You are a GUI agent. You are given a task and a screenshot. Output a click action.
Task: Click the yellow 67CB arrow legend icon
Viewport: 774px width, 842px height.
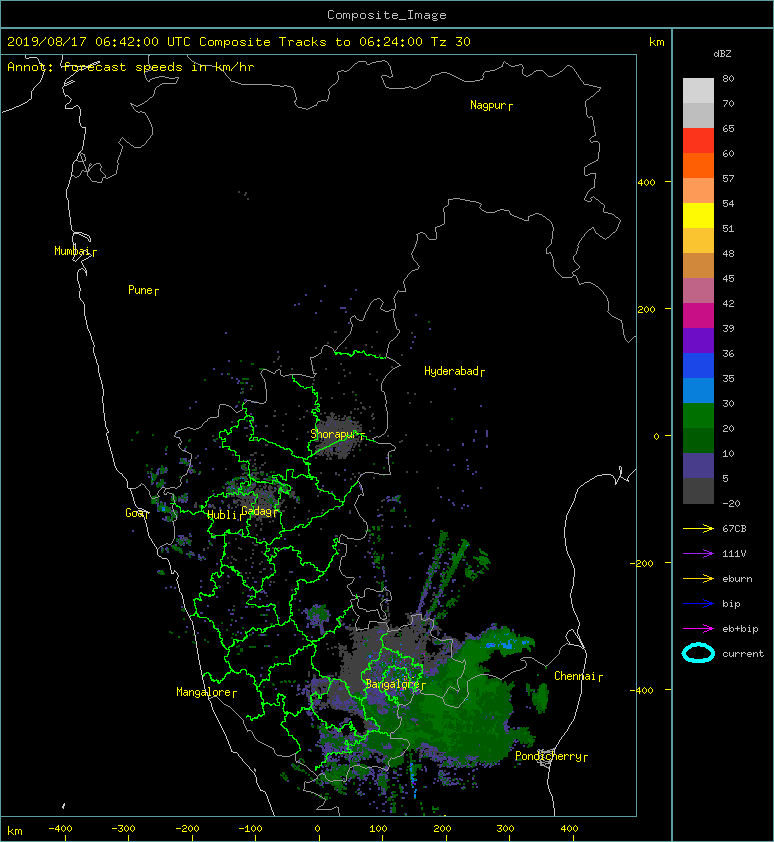tap(698, 529)
